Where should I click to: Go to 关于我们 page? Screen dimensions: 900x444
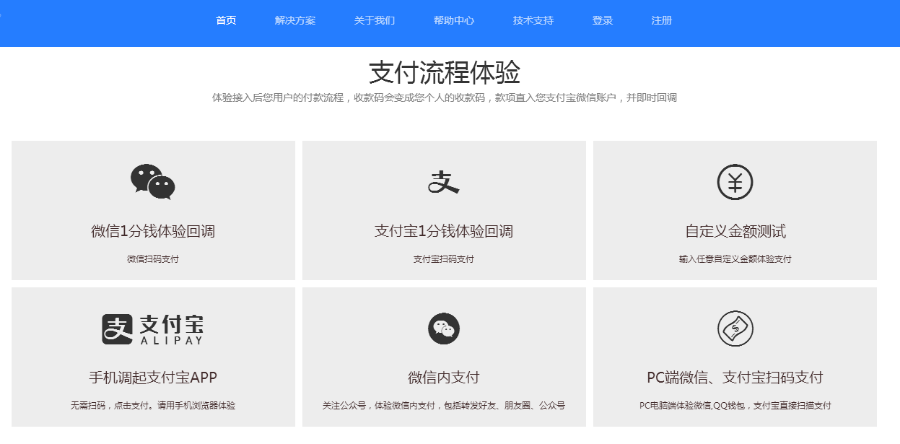coord(374,21)
